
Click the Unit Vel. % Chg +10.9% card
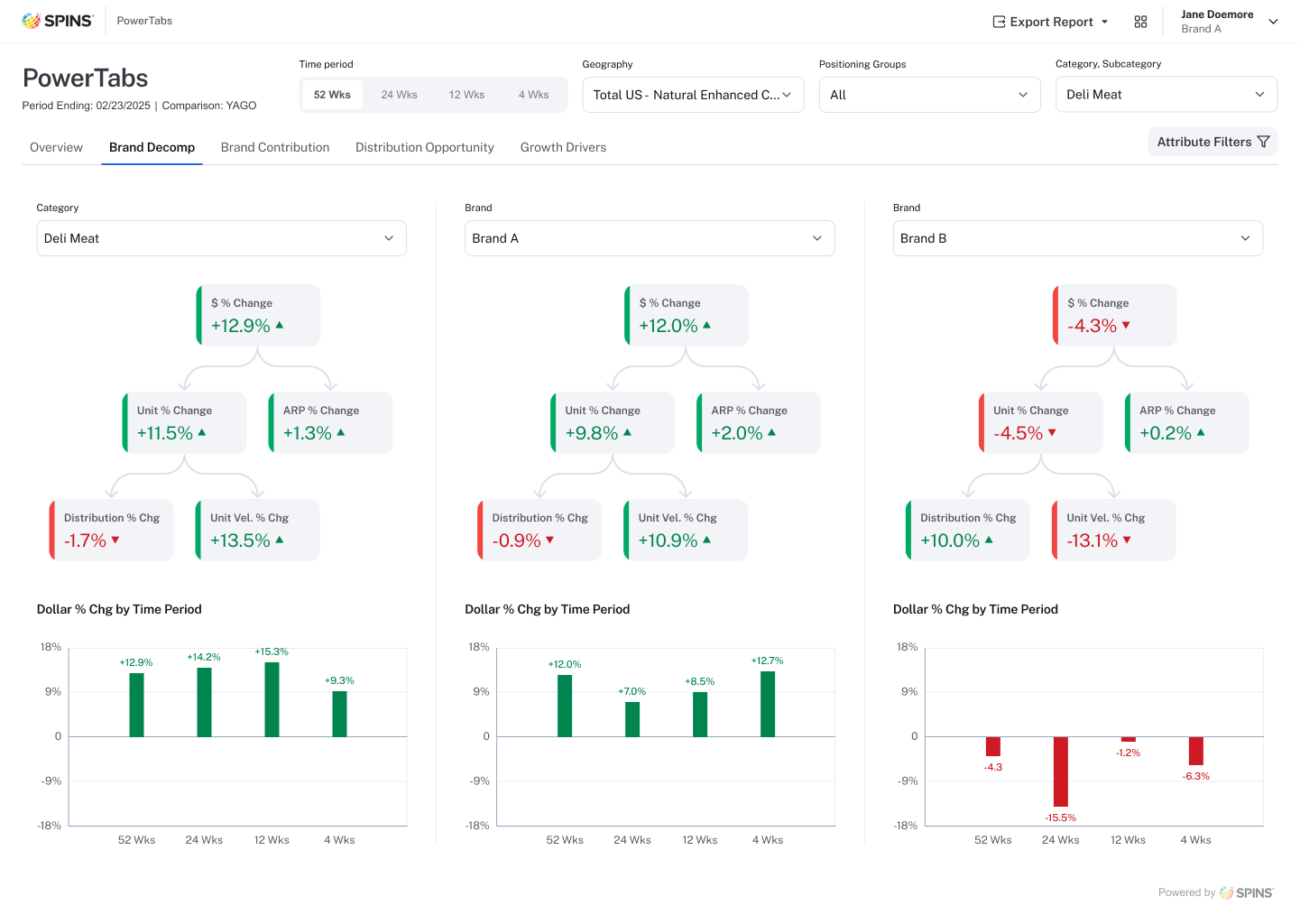(x=686, y=530)
